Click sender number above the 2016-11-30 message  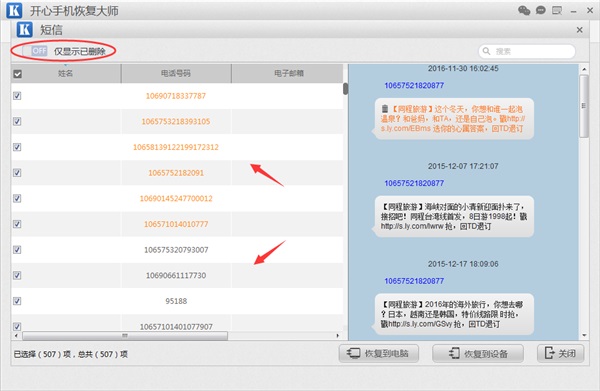pos(414,85)
